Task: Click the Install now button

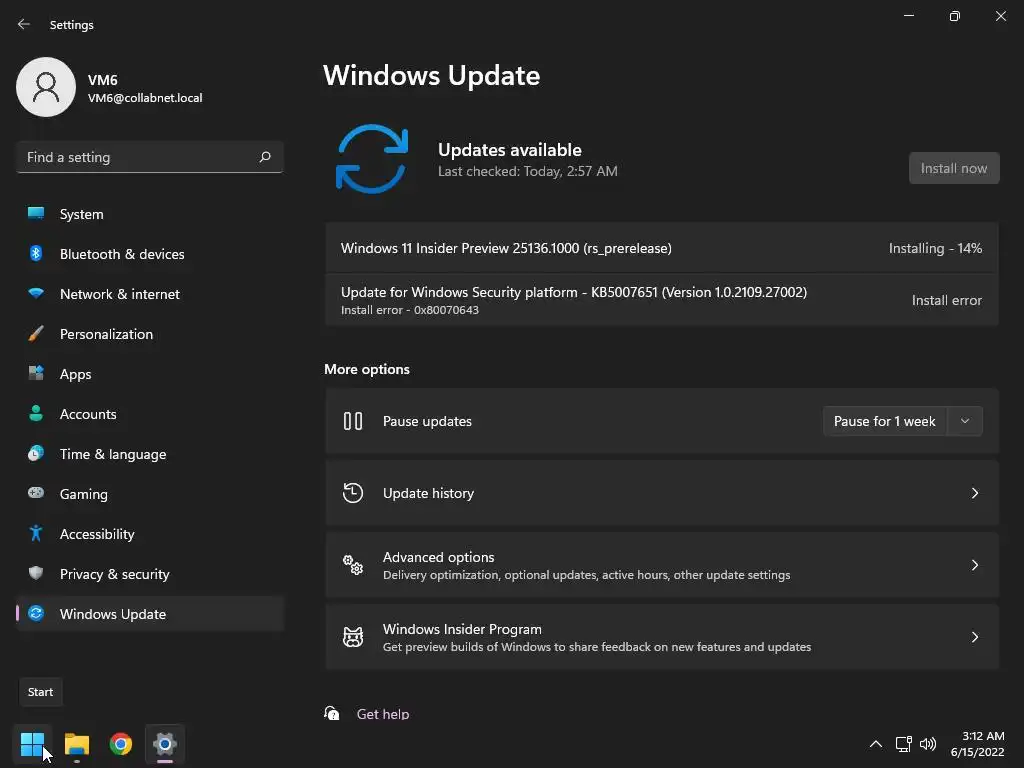Action: coord(953,168)
